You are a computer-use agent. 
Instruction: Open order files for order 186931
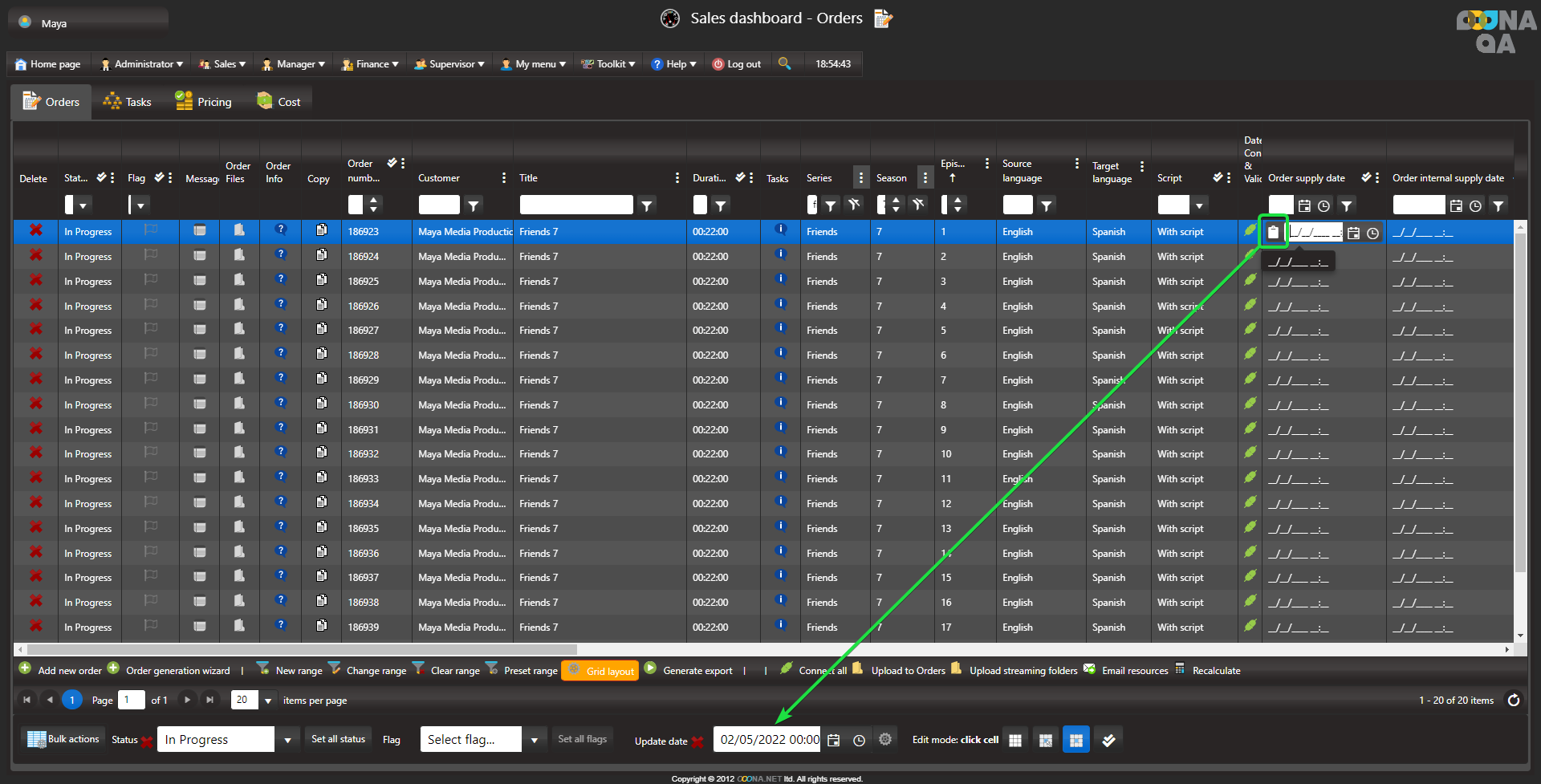click(x=238, y=429)
